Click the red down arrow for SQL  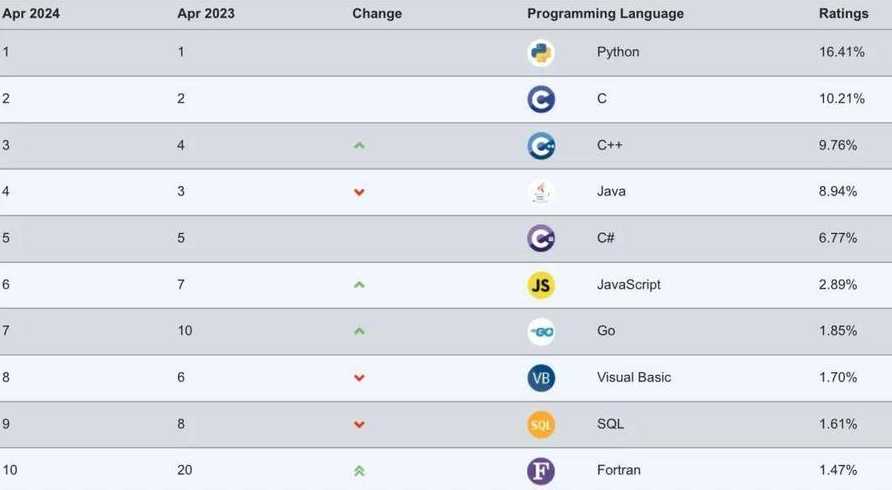coord(359,425)
